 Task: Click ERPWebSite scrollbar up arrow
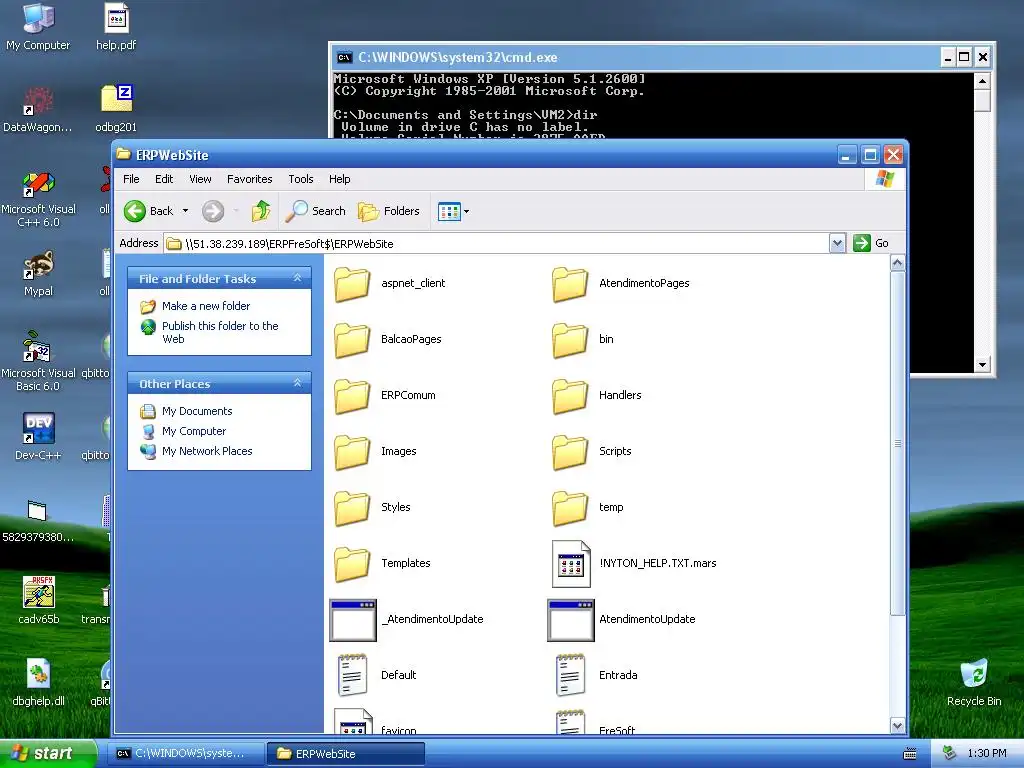pyautogui.click(x=897, y=263)
